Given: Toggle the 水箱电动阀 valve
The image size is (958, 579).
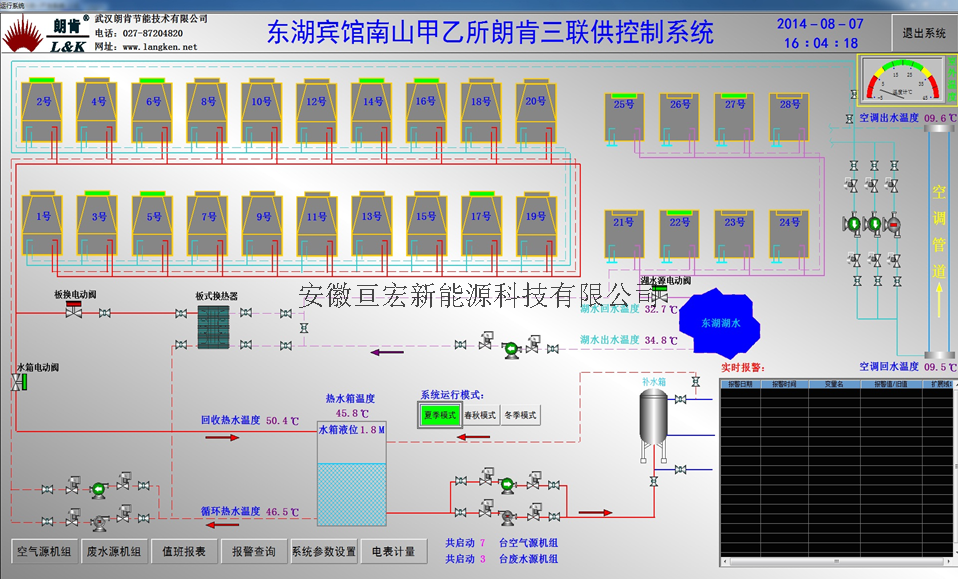Looking at the screenshot, I should coord(20,382).
